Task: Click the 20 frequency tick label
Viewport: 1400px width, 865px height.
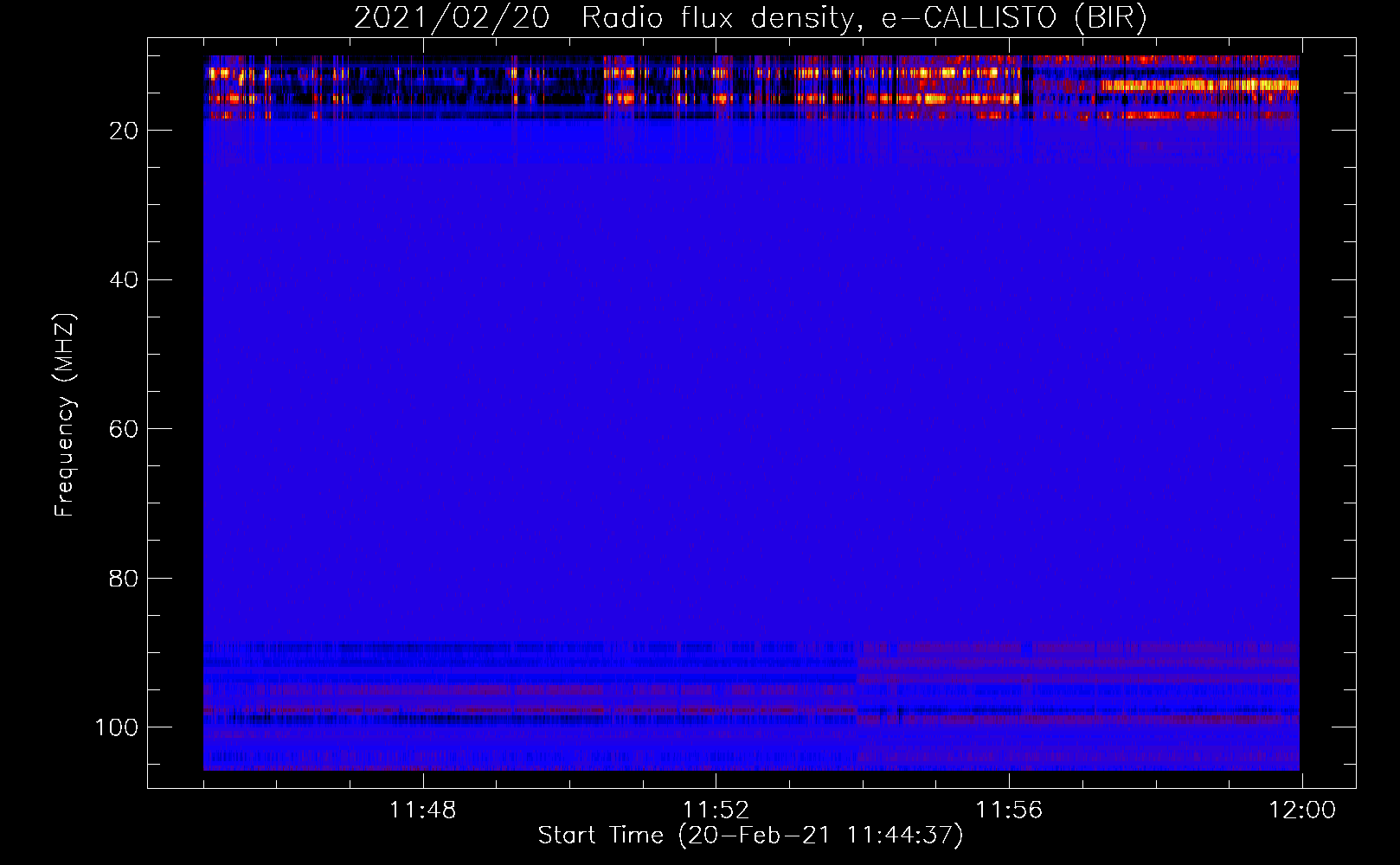Action: point(124,131)
